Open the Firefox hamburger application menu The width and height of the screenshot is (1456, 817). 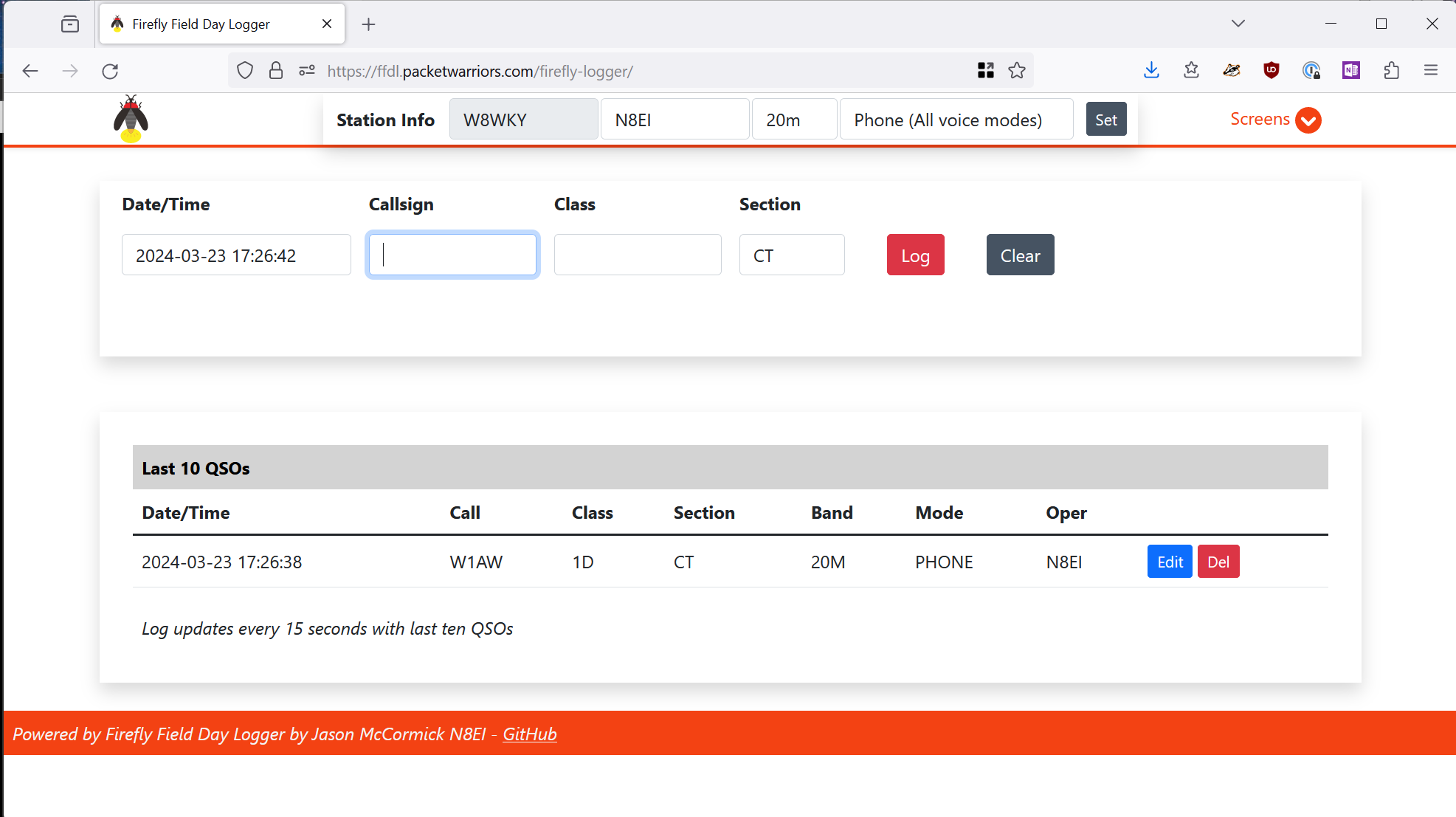click(1431, 71)
